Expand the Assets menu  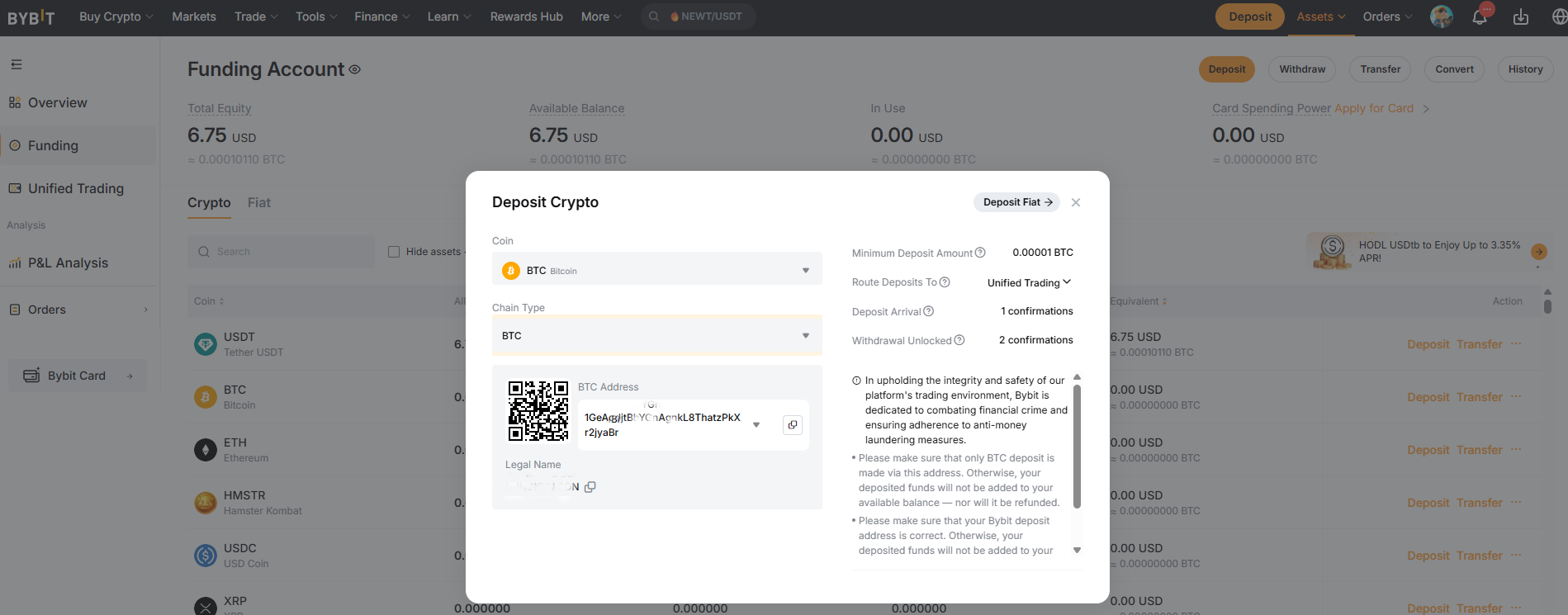1321,17
